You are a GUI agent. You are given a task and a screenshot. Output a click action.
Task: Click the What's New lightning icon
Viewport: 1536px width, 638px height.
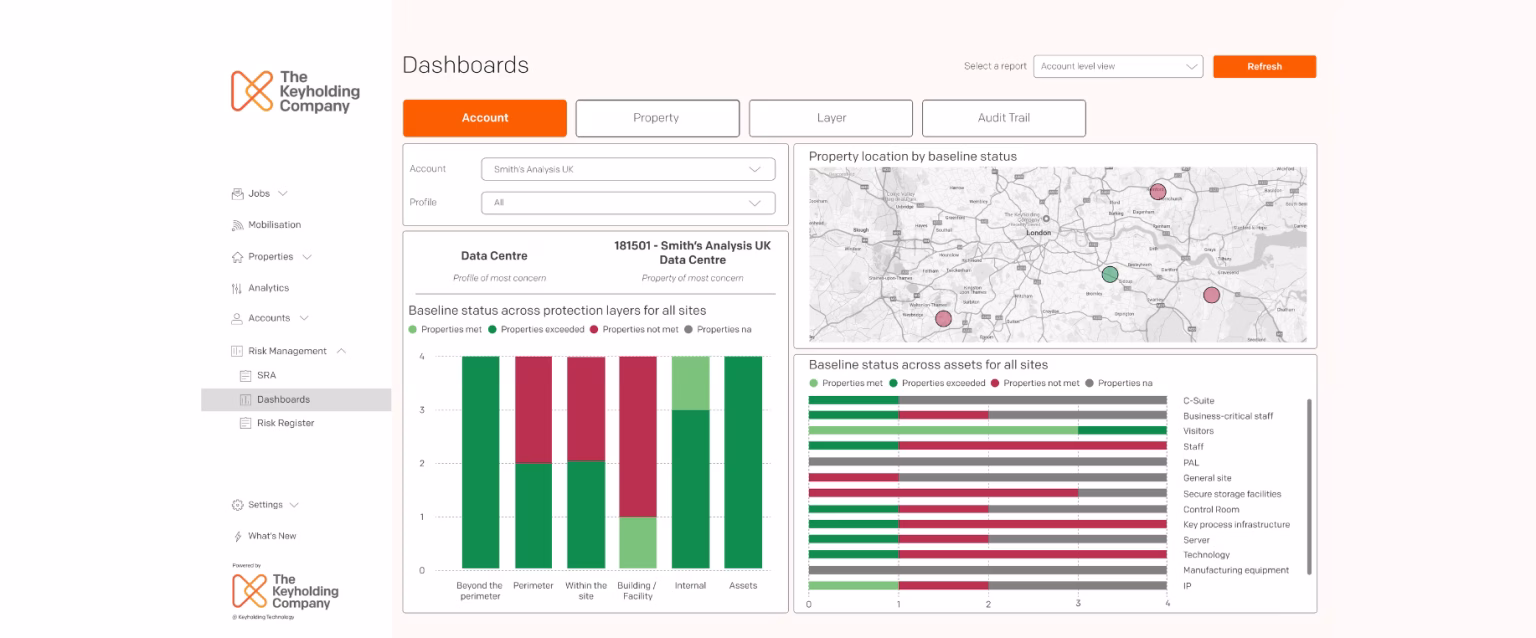point(237,537)
